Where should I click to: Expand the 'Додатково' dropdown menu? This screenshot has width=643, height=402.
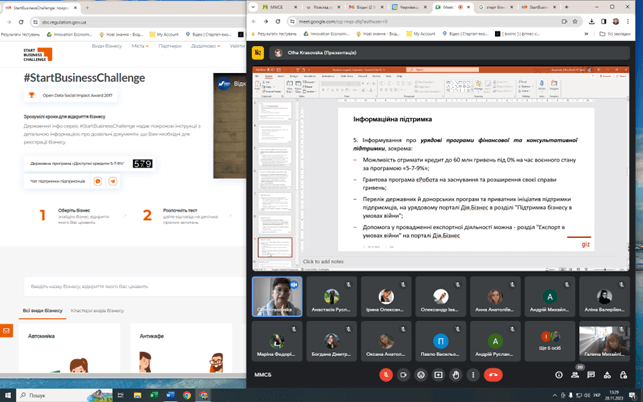[205, 46]
